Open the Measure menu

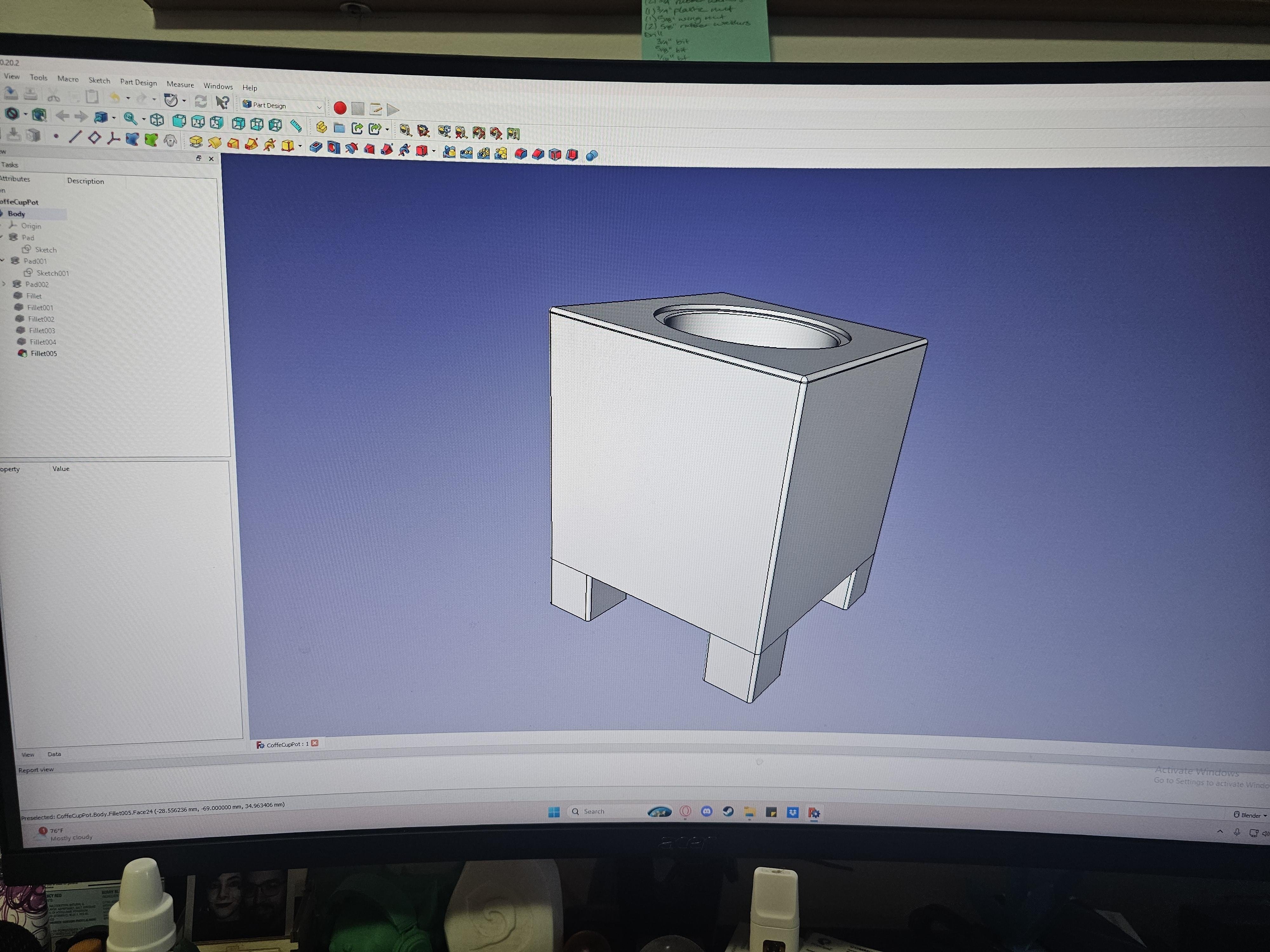(180, 84)
